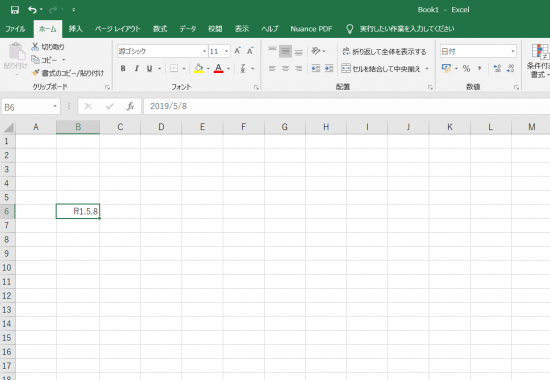550x380 pixels.
Task: Open the Nuance PDF tab
Action: [311, 29]
